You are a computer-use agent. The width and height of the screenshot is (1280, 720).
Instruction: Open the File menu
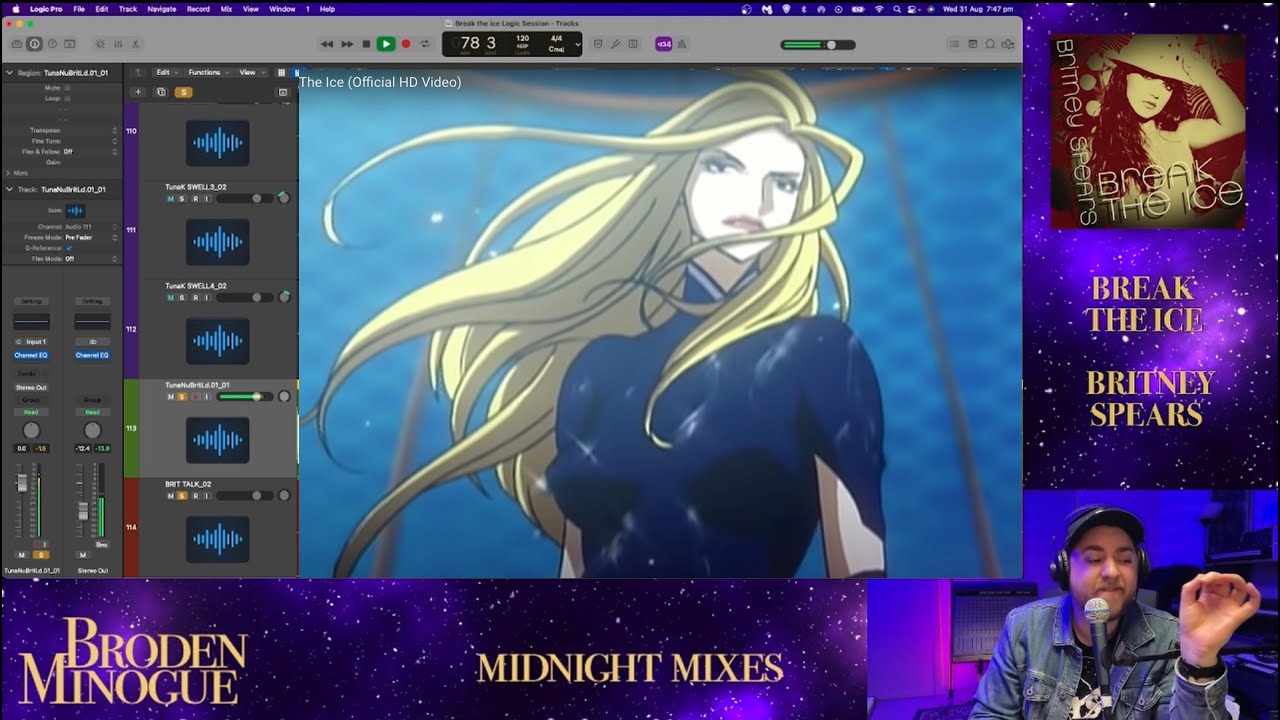click(x=79, y=9)
